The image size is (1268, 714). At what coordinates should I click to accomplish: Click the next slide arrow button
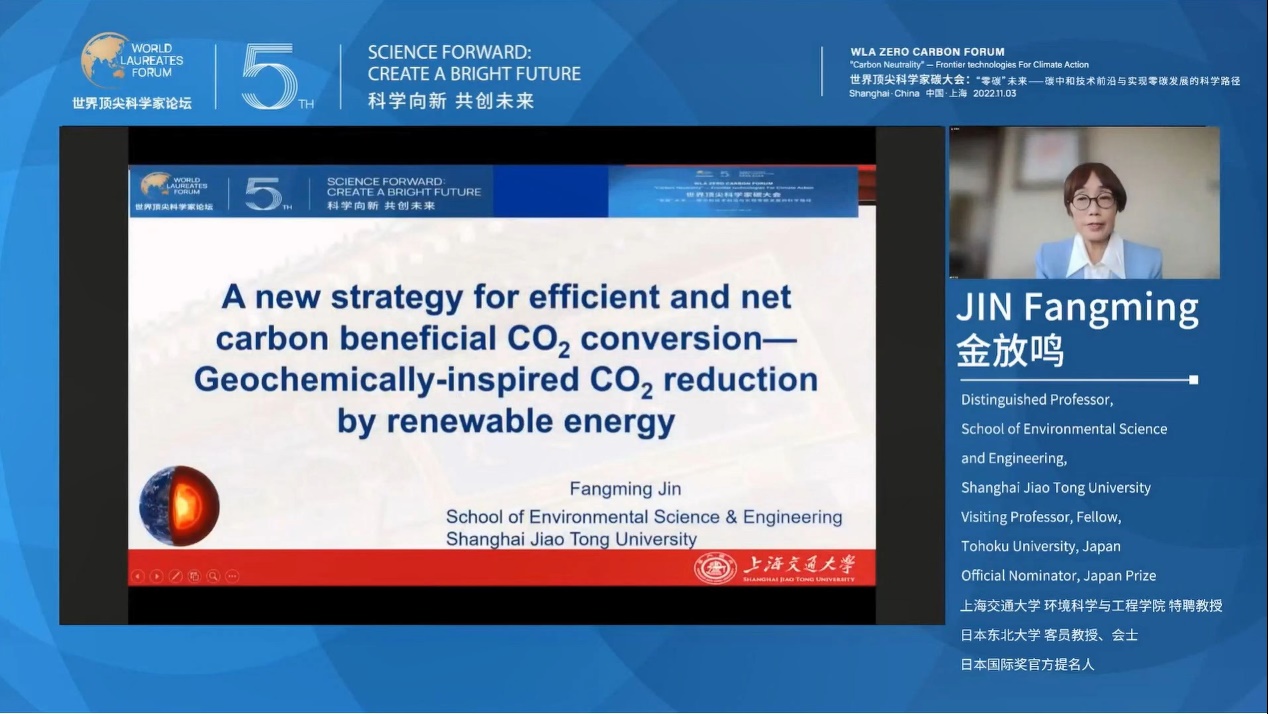(x=157, y=576)
